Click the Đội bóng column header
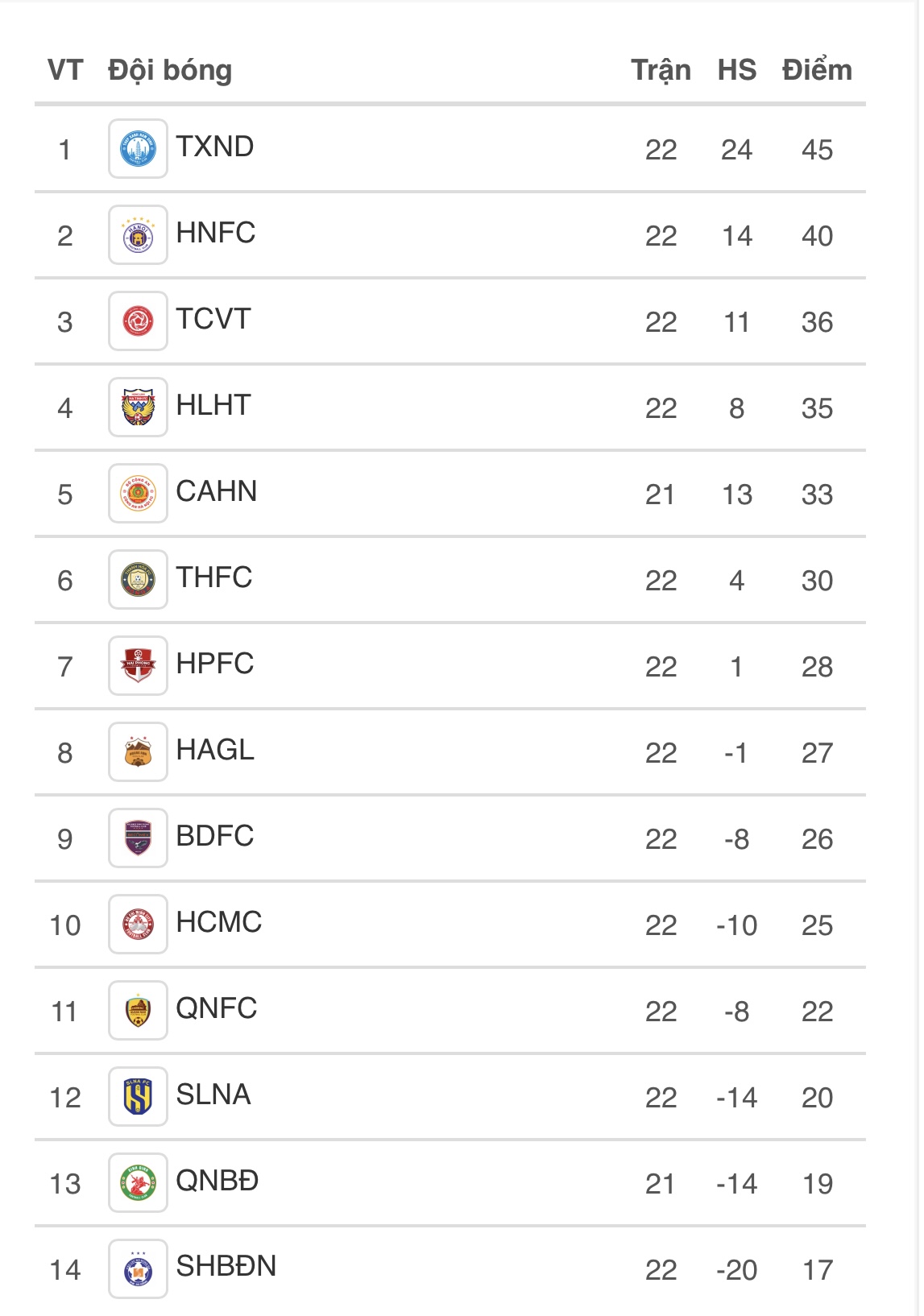 click(x=170, y=71)
